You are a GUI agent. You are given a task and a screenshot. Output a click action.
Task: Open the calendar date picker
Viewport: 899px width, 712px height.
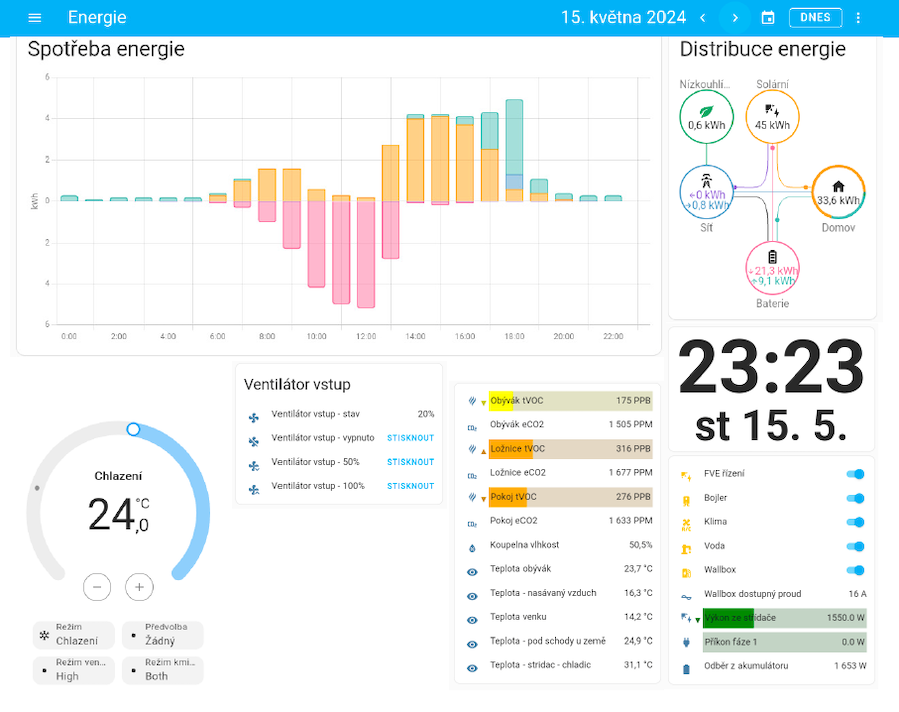pos(768,18)
